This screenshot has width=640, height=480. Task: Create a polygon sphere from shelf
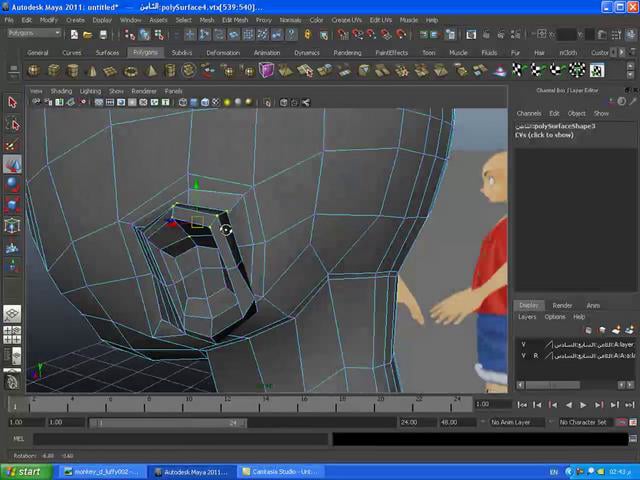point(33,71)
